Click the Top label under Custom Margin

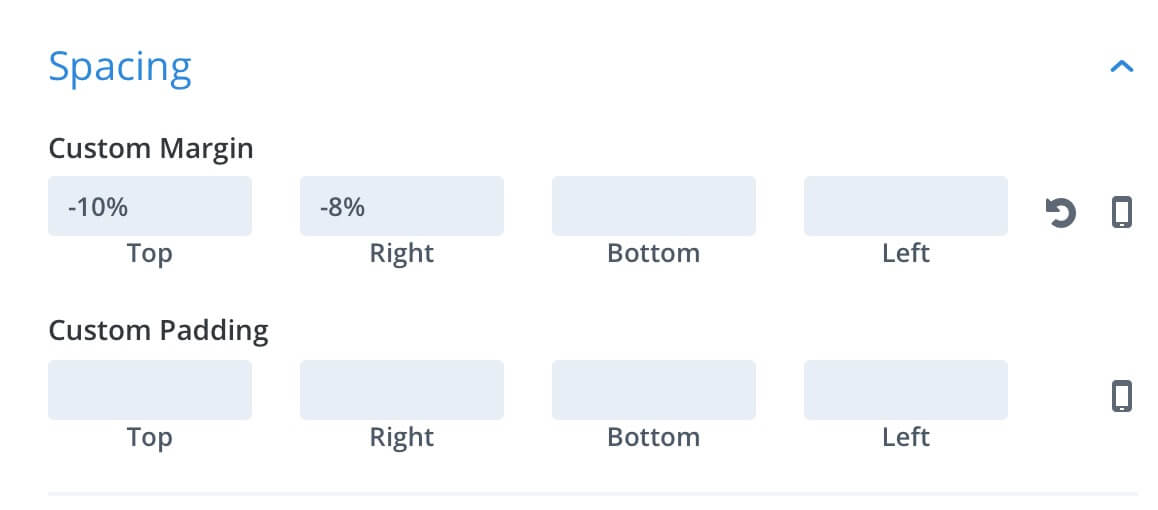150,253
